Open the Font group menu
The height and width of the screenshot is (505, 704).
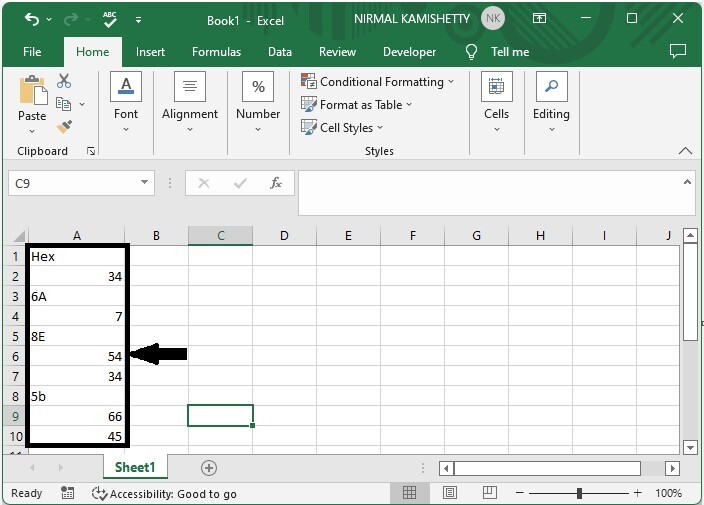click(126, 103)
